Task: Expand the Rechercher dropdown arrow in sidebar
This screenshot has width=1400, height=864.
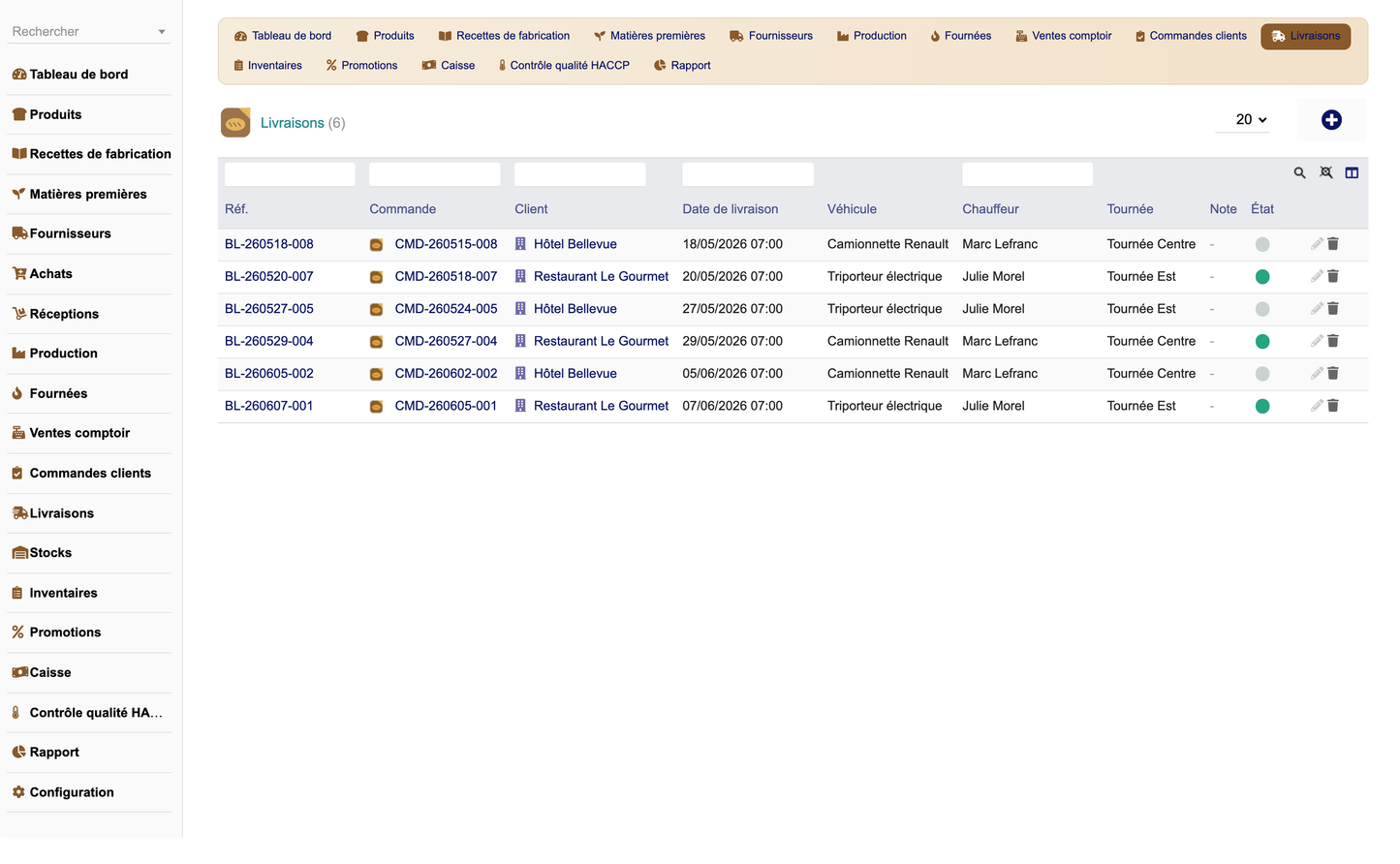Action: coord(162,32)
